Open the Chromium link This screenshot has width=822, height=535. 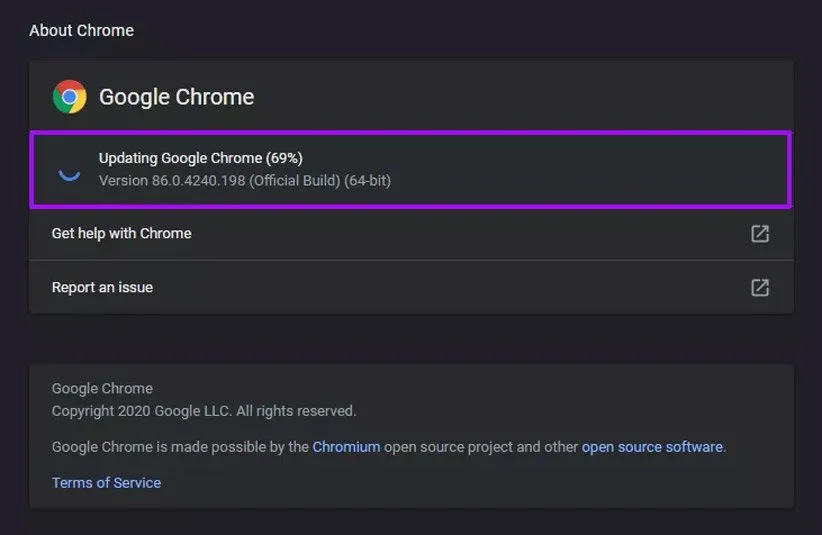click(346, 447)
